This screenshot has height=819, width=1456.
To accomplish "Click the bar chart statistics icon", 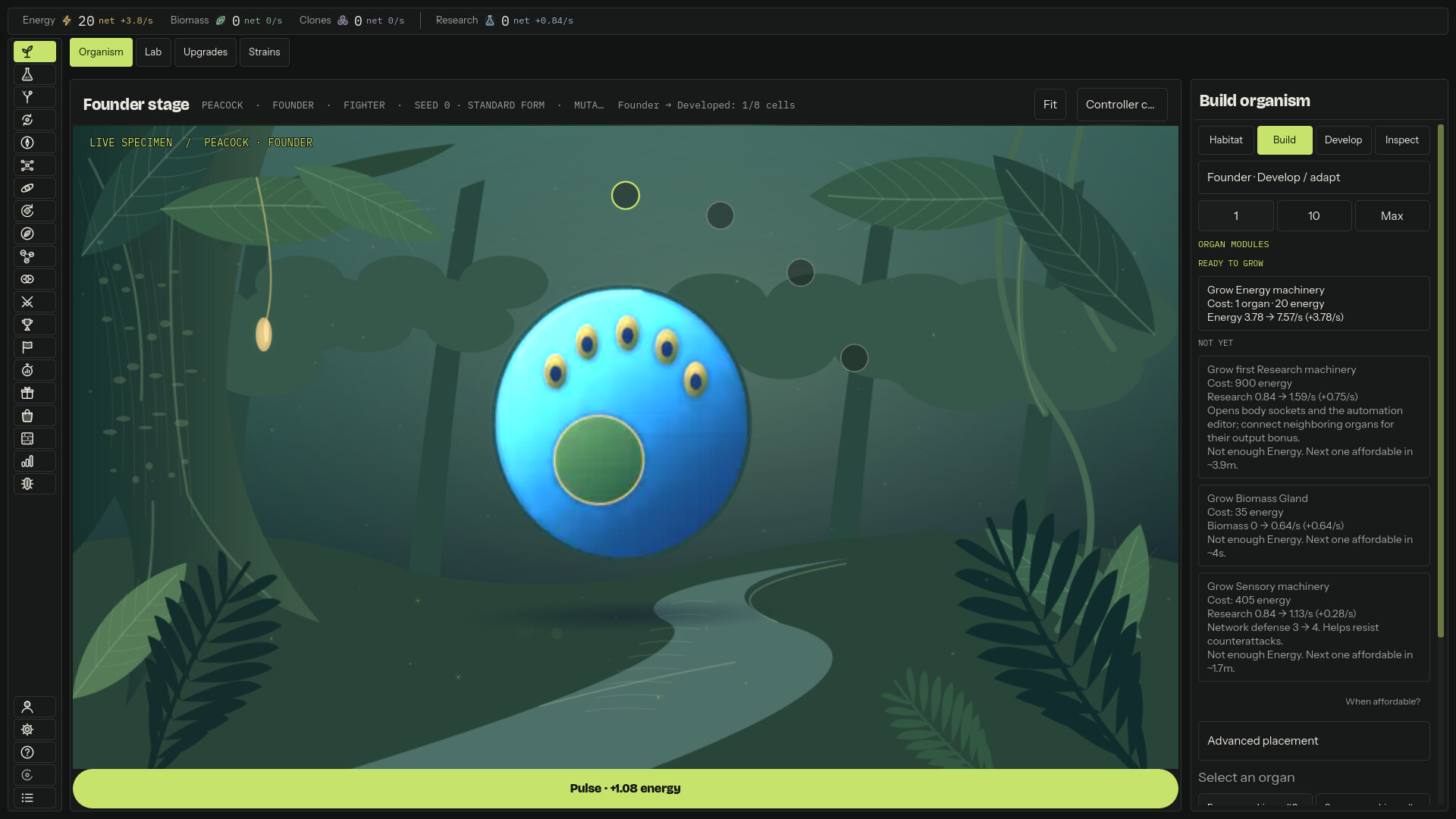I will tap(35, 461).
